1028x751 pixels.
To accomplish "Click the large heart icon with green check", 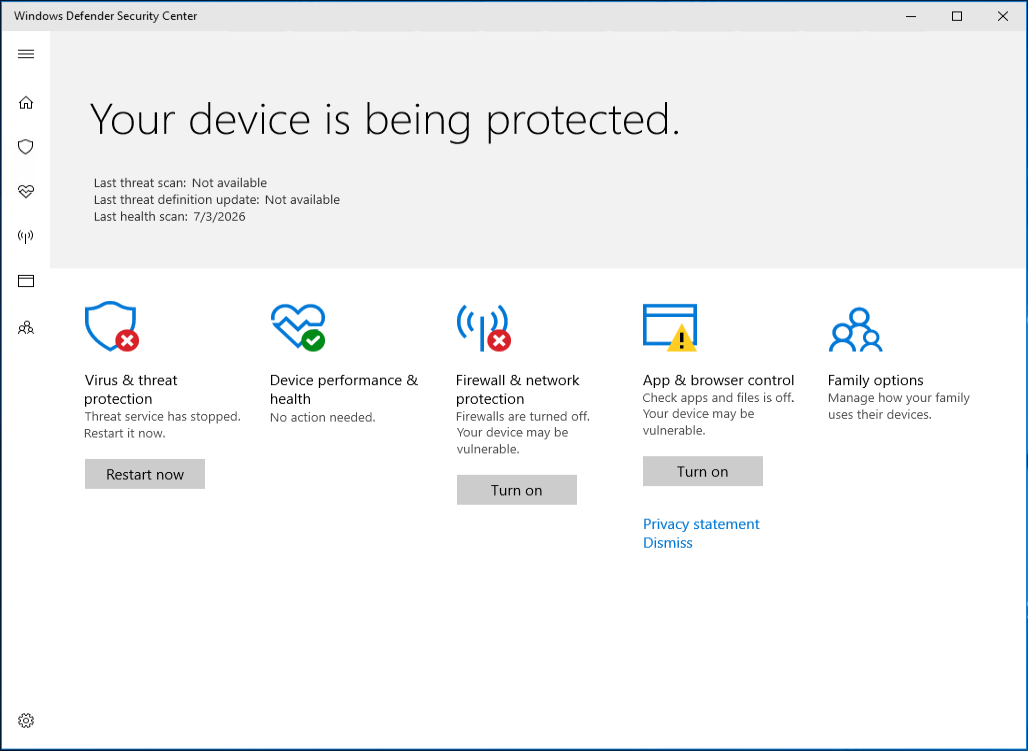I will click(x=298, y=327).
